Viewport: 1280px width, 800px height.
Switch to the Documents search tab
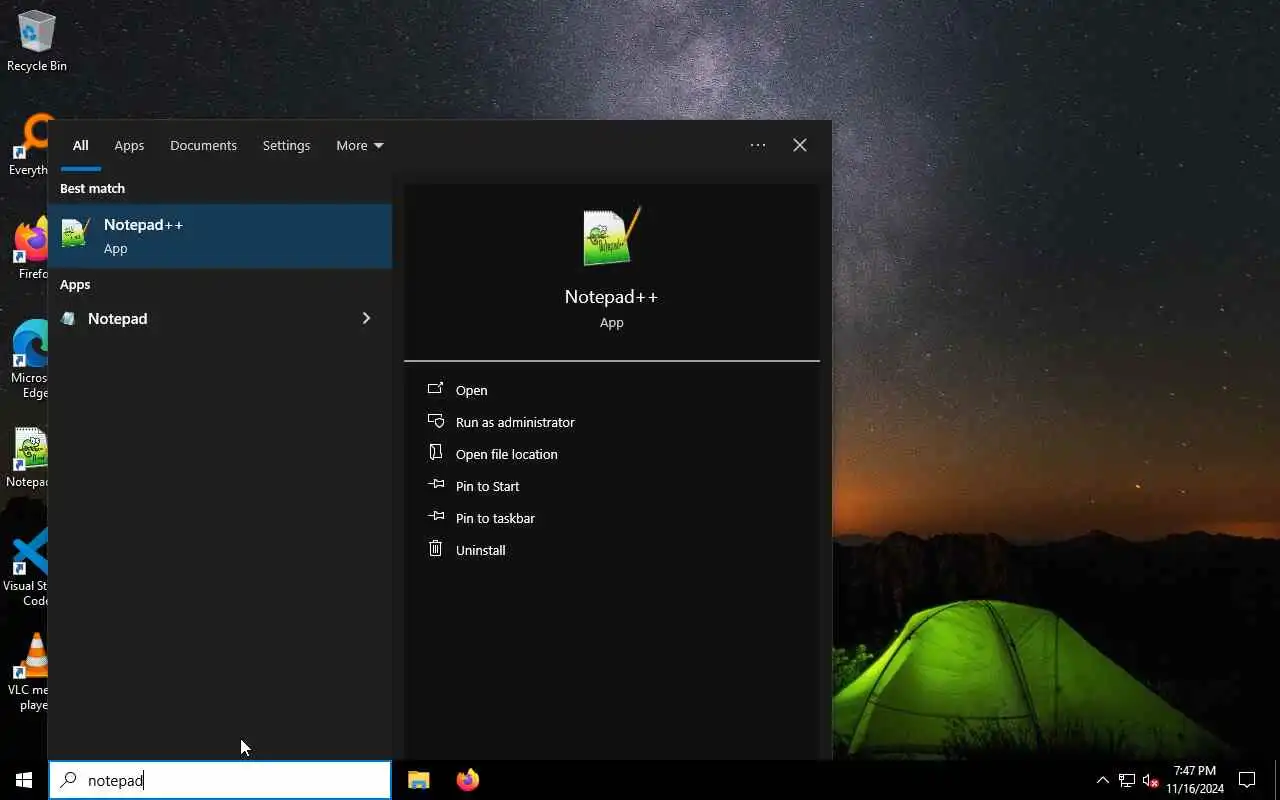point(203,146)
